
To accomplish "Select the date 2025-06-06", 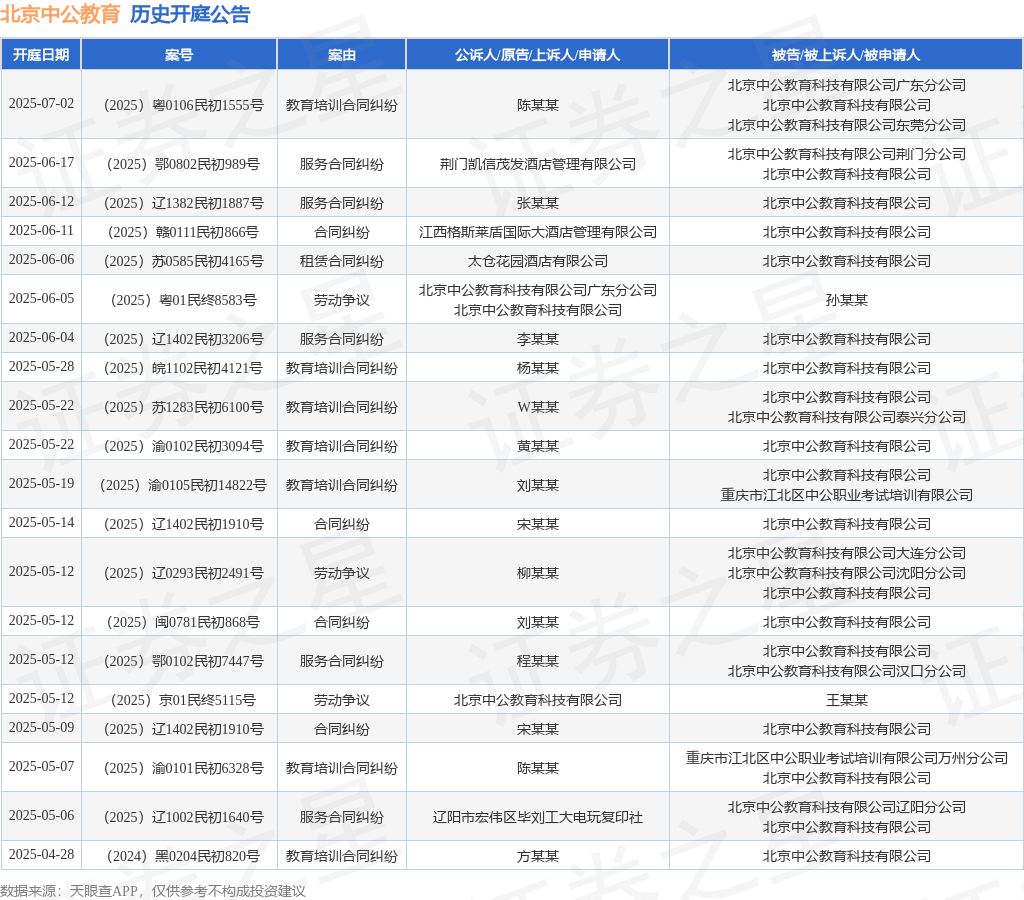I will 41,259.
